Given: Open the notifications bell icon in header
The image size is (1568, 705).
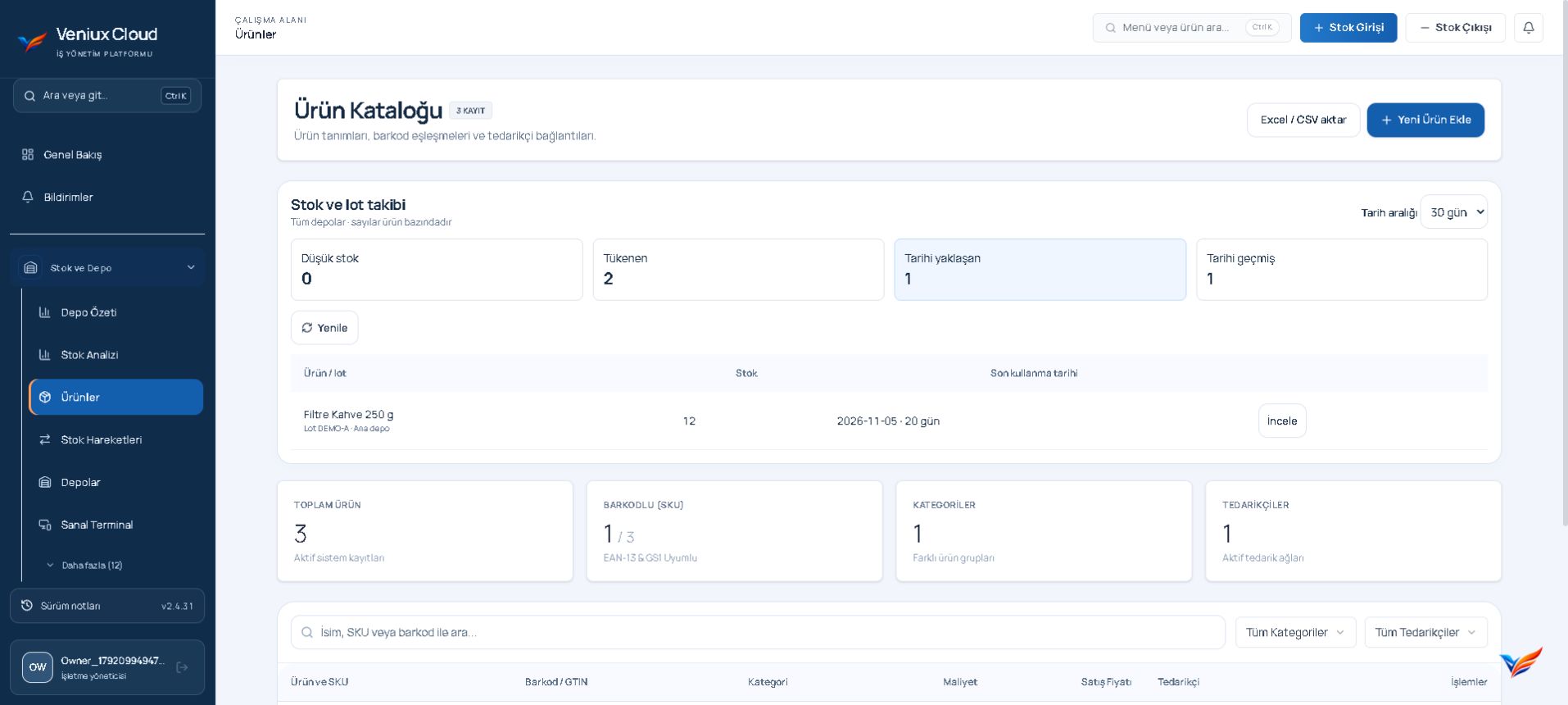Looking at the screenshot, I should click(x=1528, y=28).
